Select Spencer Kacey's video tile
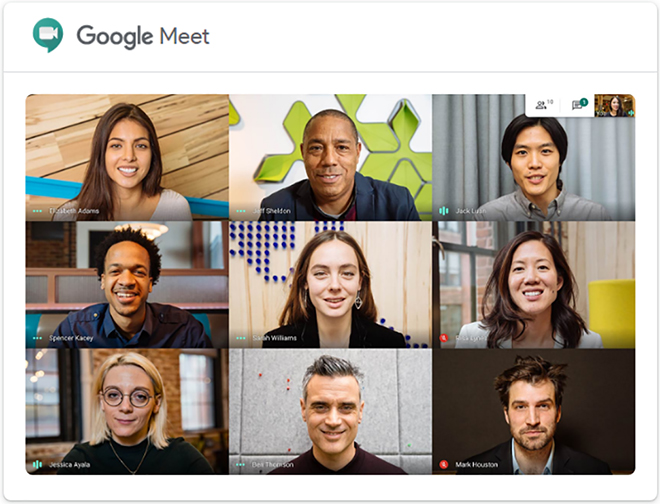Image resolution: width=660 pixels, height=504 pixels. (x=127, y=285)
